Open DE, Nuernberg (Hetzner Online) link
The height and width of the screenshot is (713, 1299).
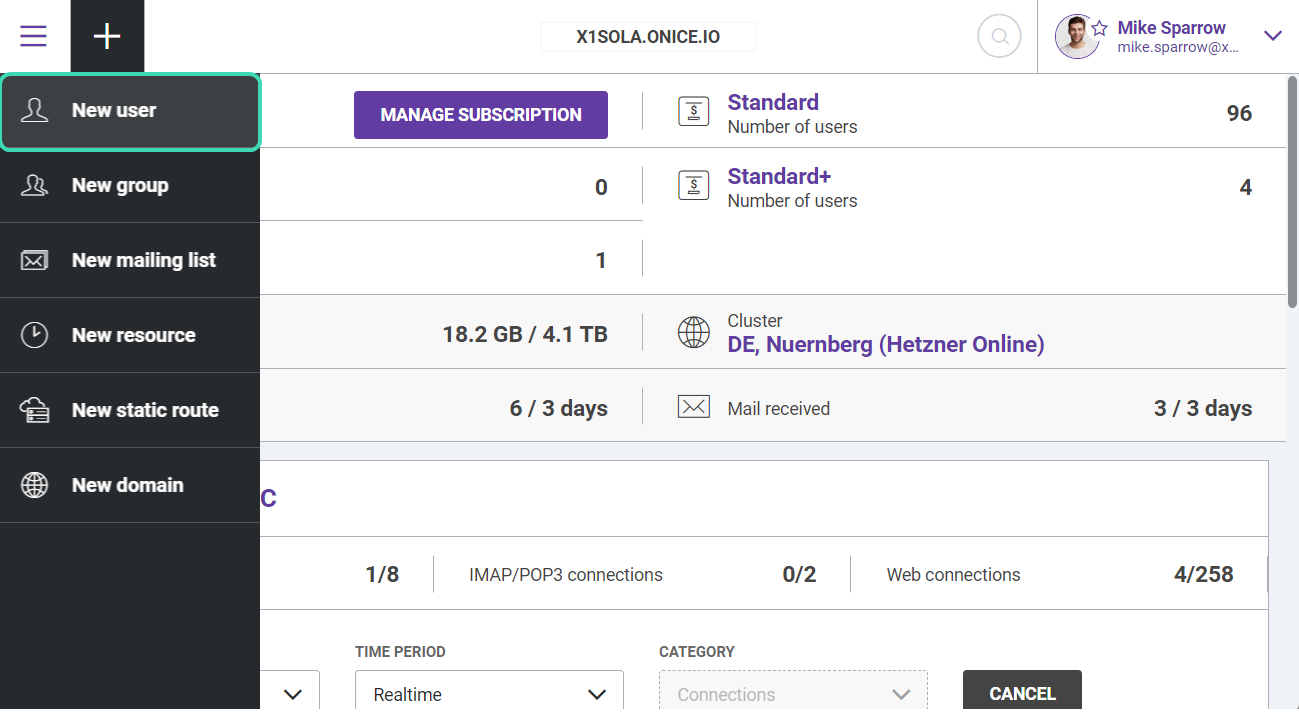[885, 345]
